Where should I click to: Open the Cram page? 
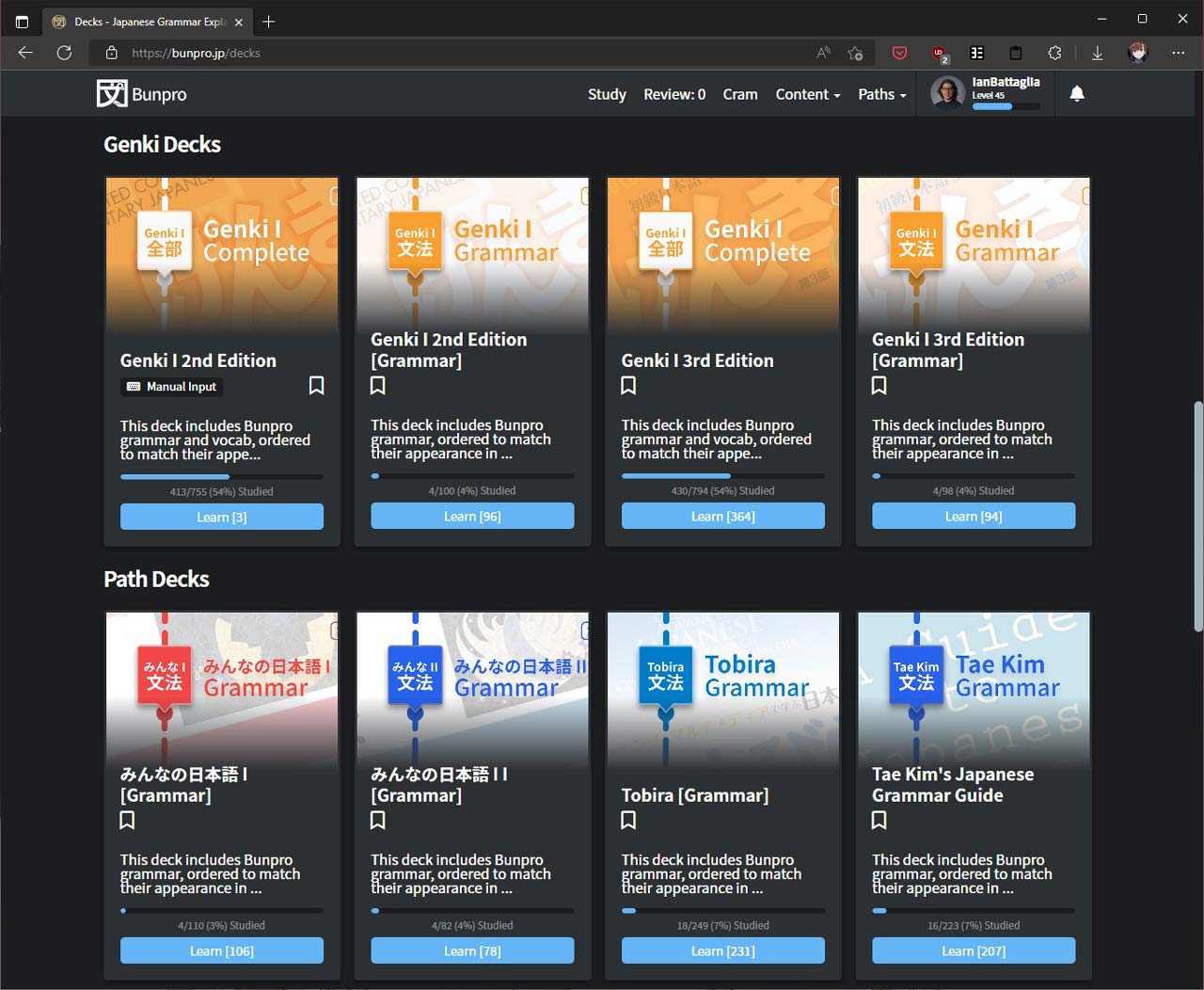pyautogui.click(x=740, y=94)
